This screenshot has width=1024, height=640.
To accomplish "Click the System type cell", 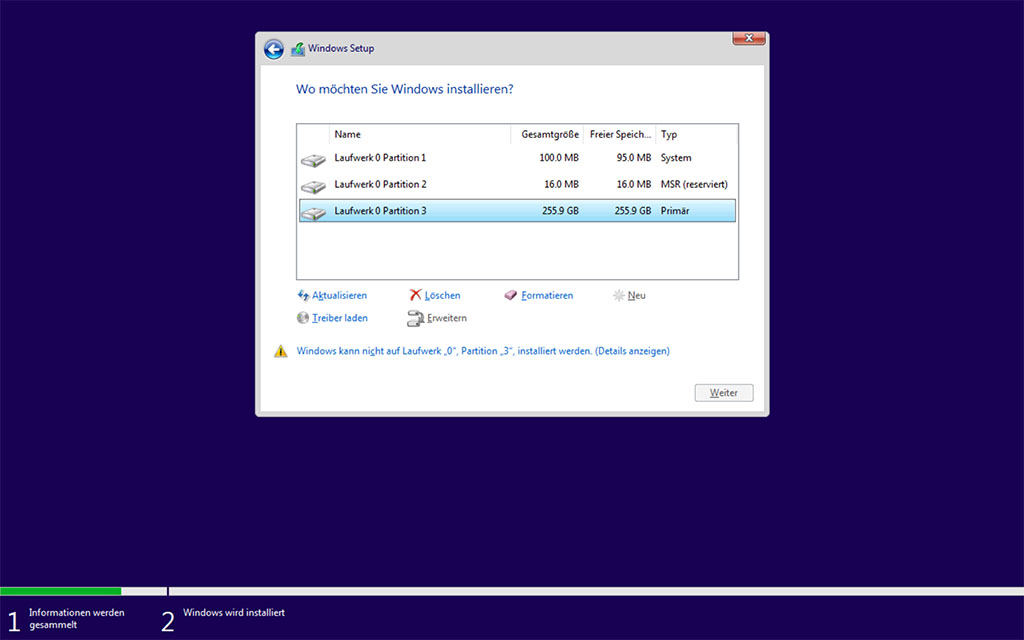I will coord(676,158).
